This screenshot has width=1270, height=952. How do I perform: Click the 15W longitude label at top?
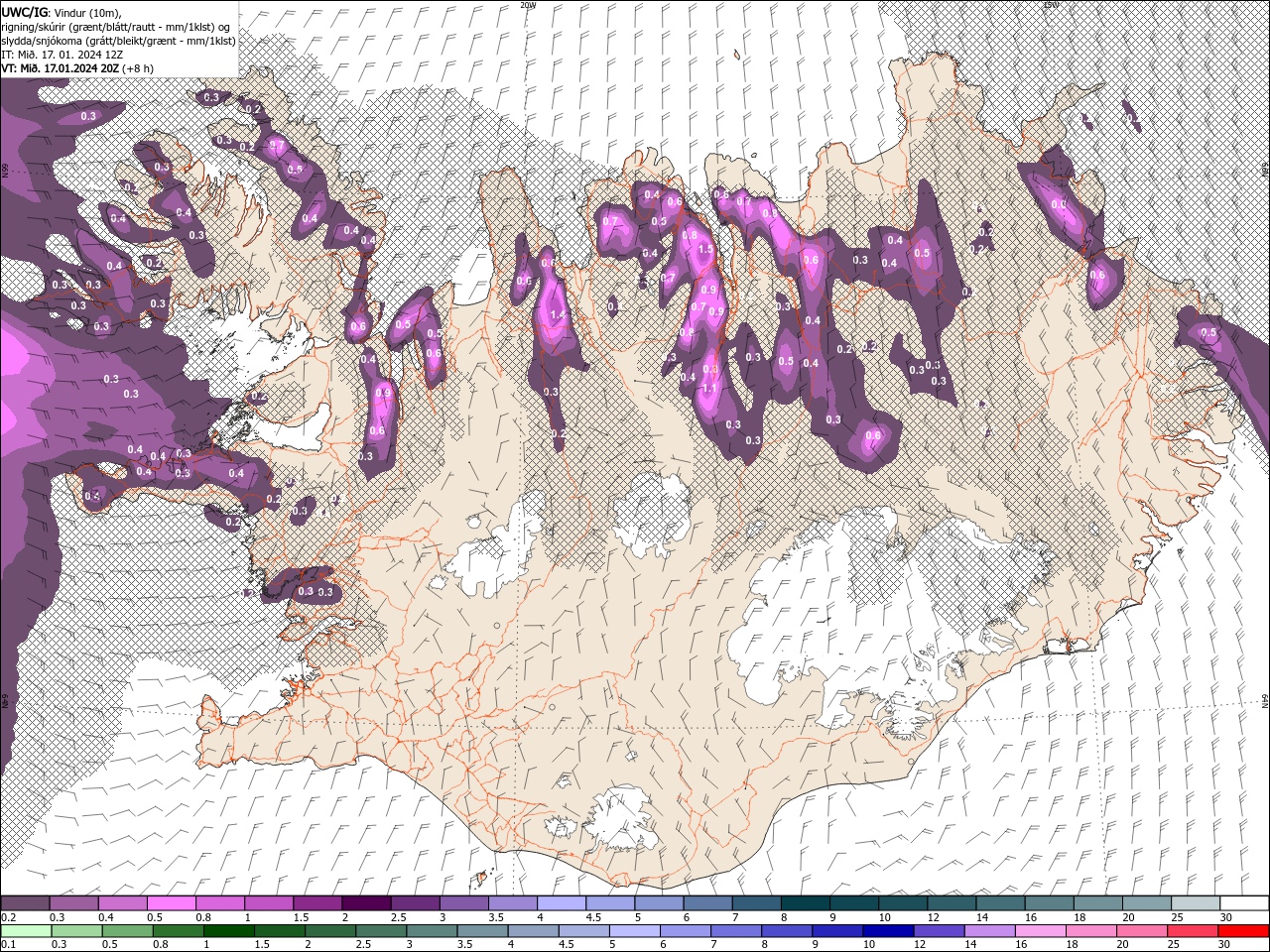point(1051,5)
